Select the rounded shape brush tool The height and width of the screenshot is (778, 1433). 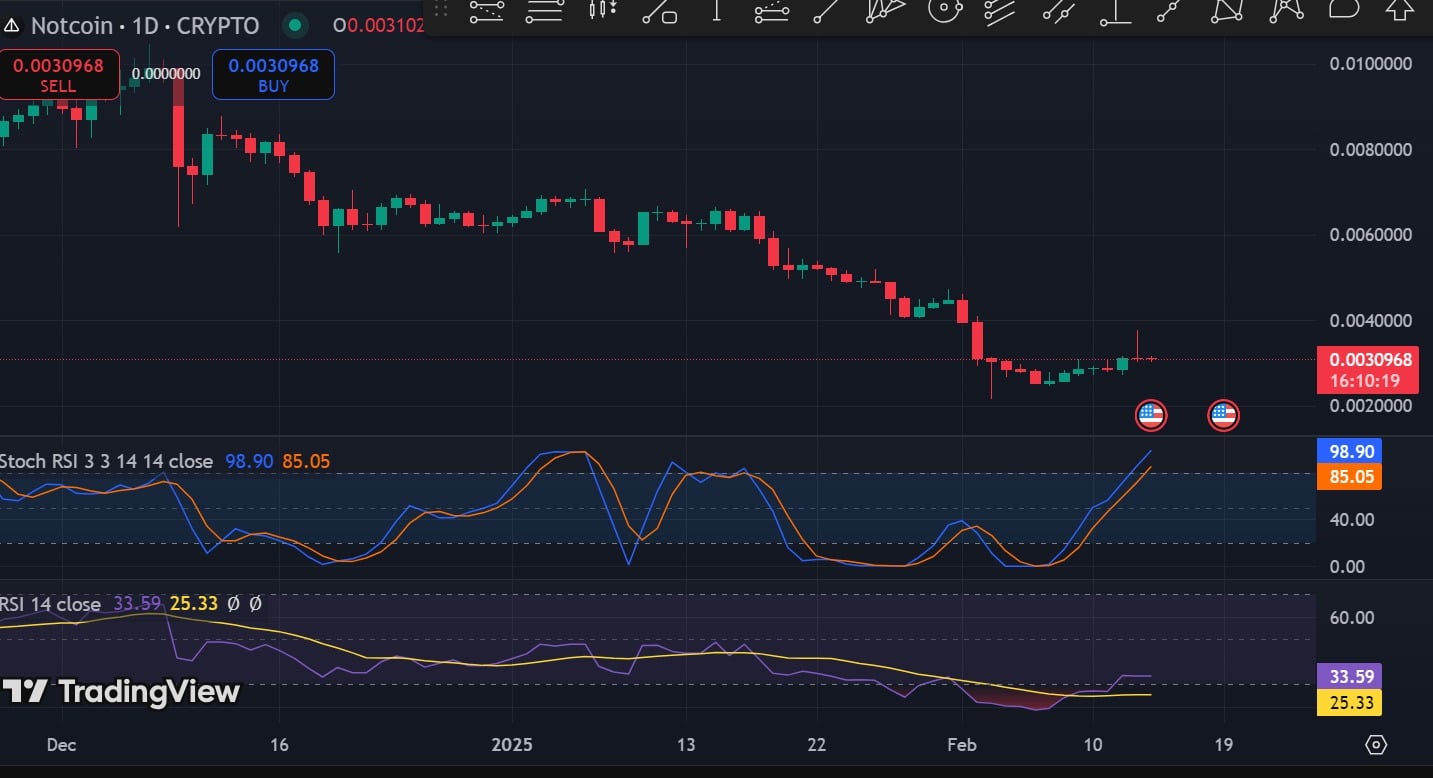click(x=1343, y=10)
